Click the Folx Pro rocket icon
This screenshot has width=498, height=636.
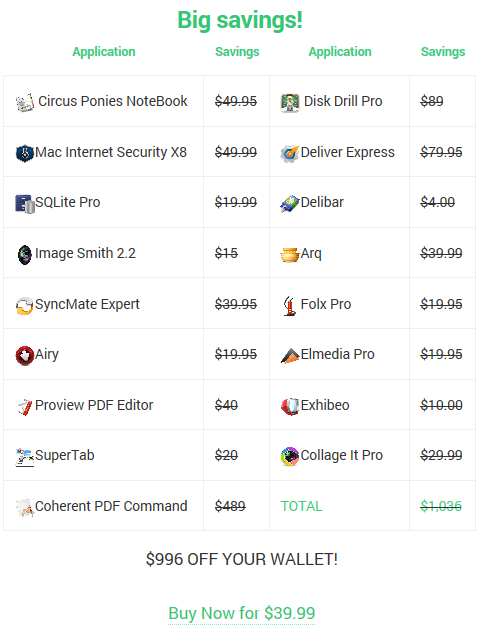point(290,305)
